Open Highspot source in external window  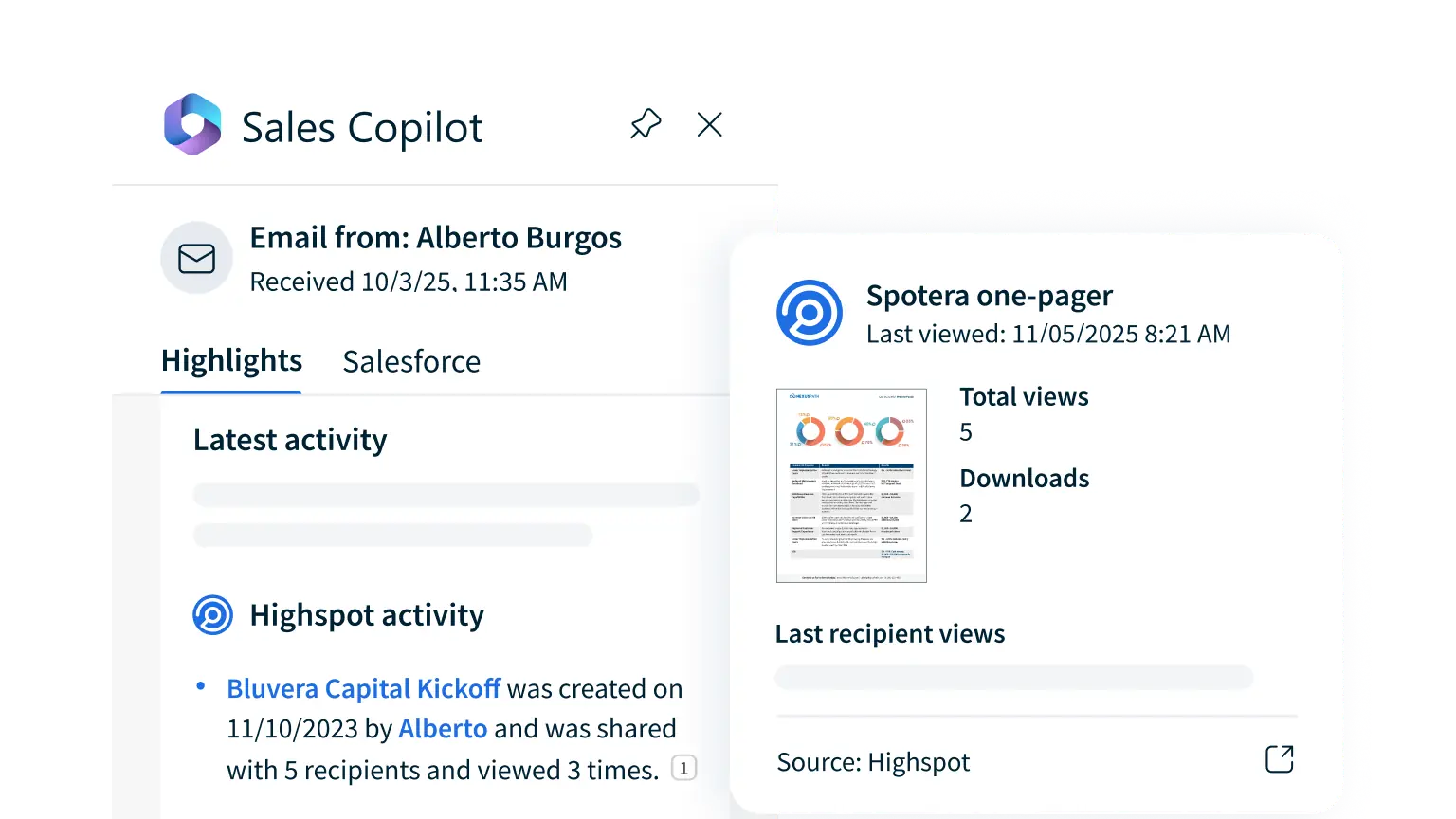tap(1279, 759)
